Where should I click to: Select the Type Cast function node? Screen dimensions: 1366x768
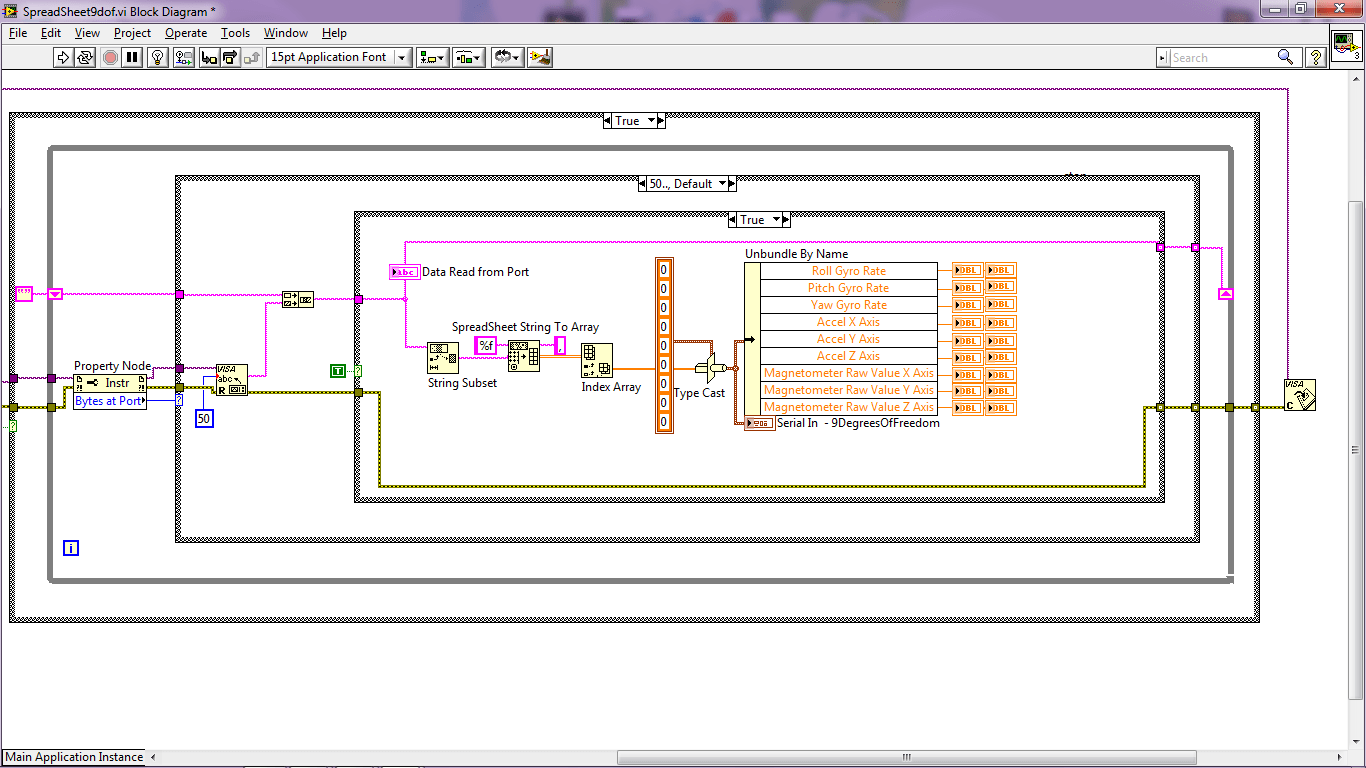(713, 369)
